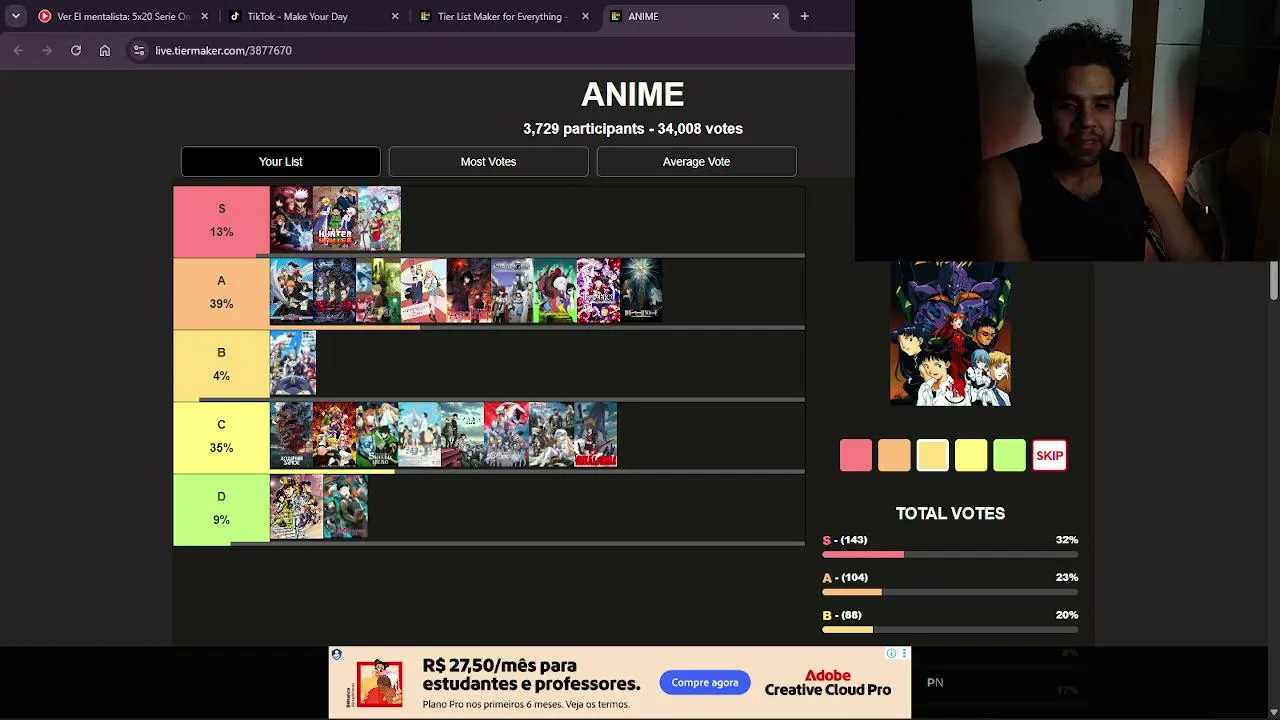Image resolution: width=1280 pixels, height=720 pixels.
Task: View site information for live.tiermaker.com
Action: 139,50
